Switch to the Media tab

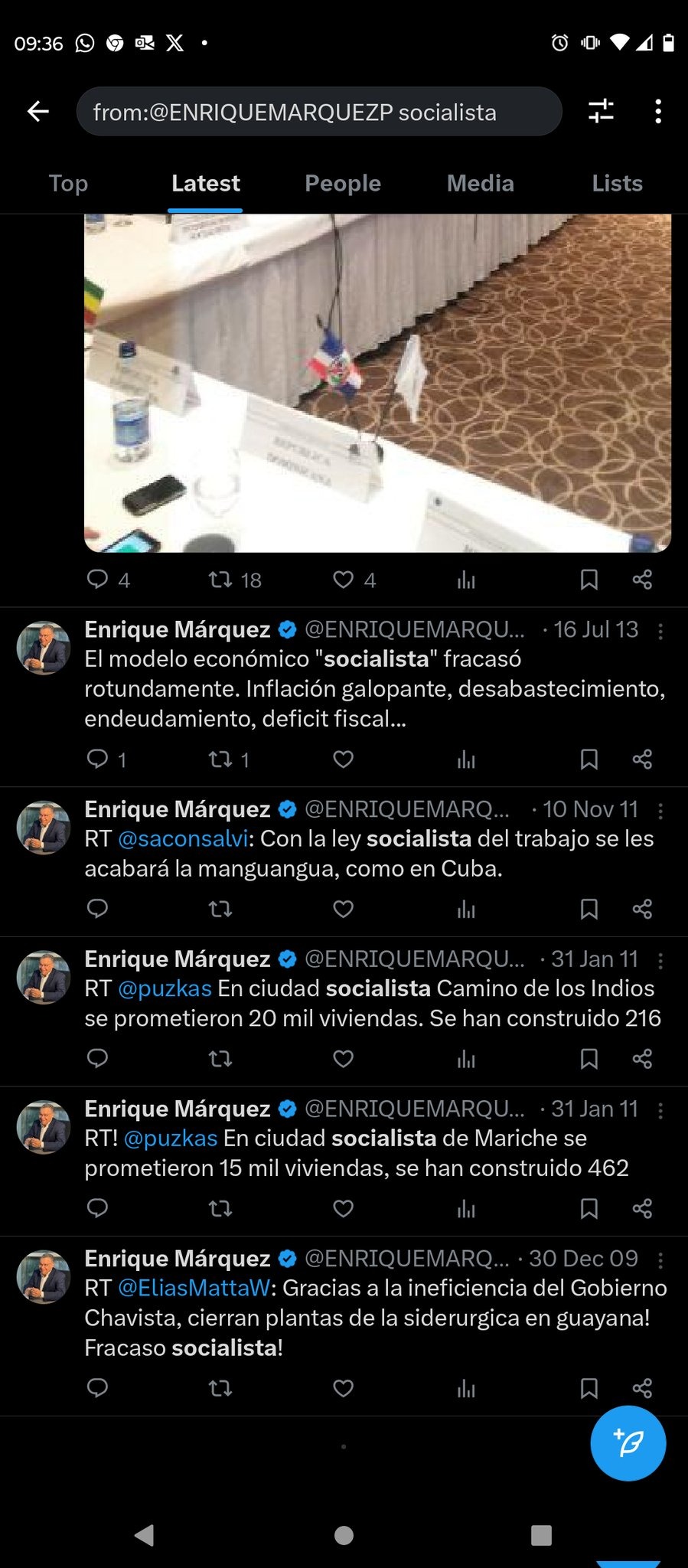coord(480,184)
